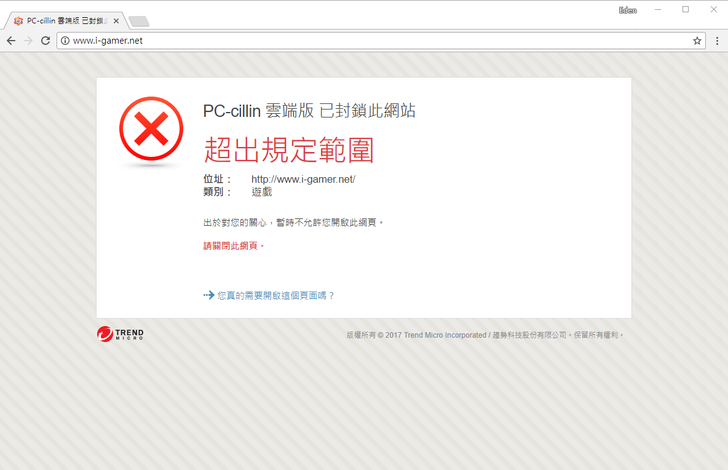Open a new tab with the new-tab button
Image resolution: width=728 pixels, height=470 pixels.
coord(138,21)
